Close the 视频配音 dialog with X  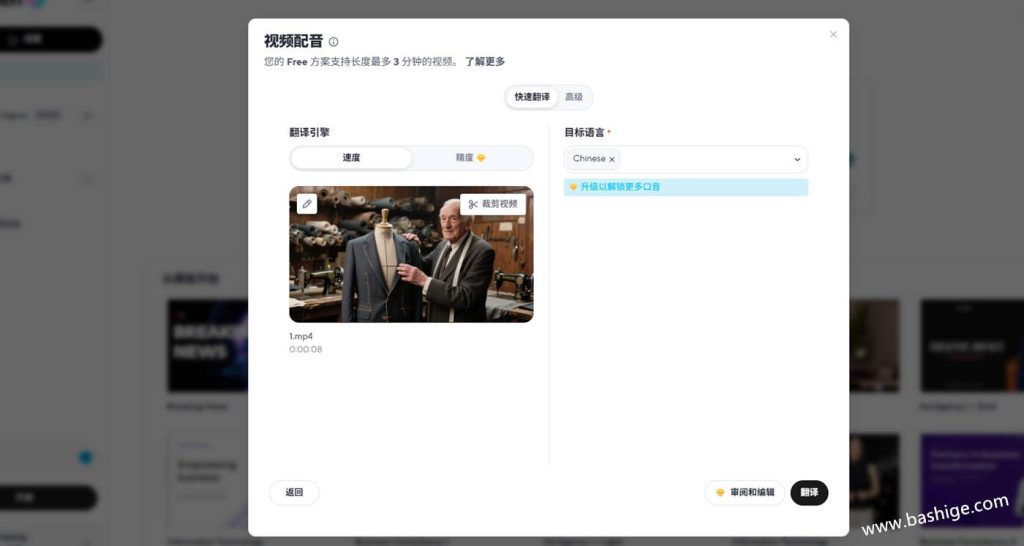(833, 34)
